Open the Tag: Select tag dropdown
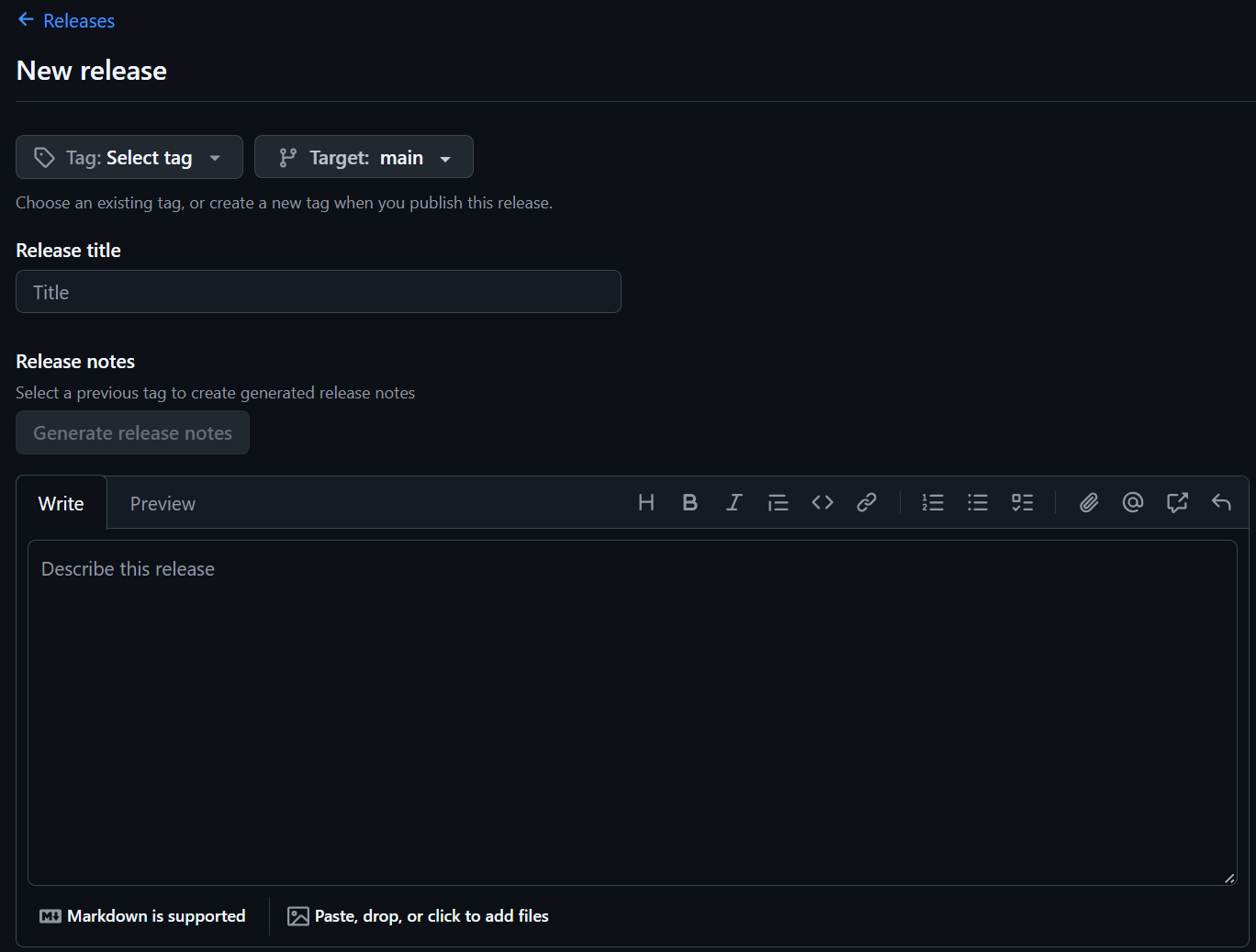 tap(129, 157)
